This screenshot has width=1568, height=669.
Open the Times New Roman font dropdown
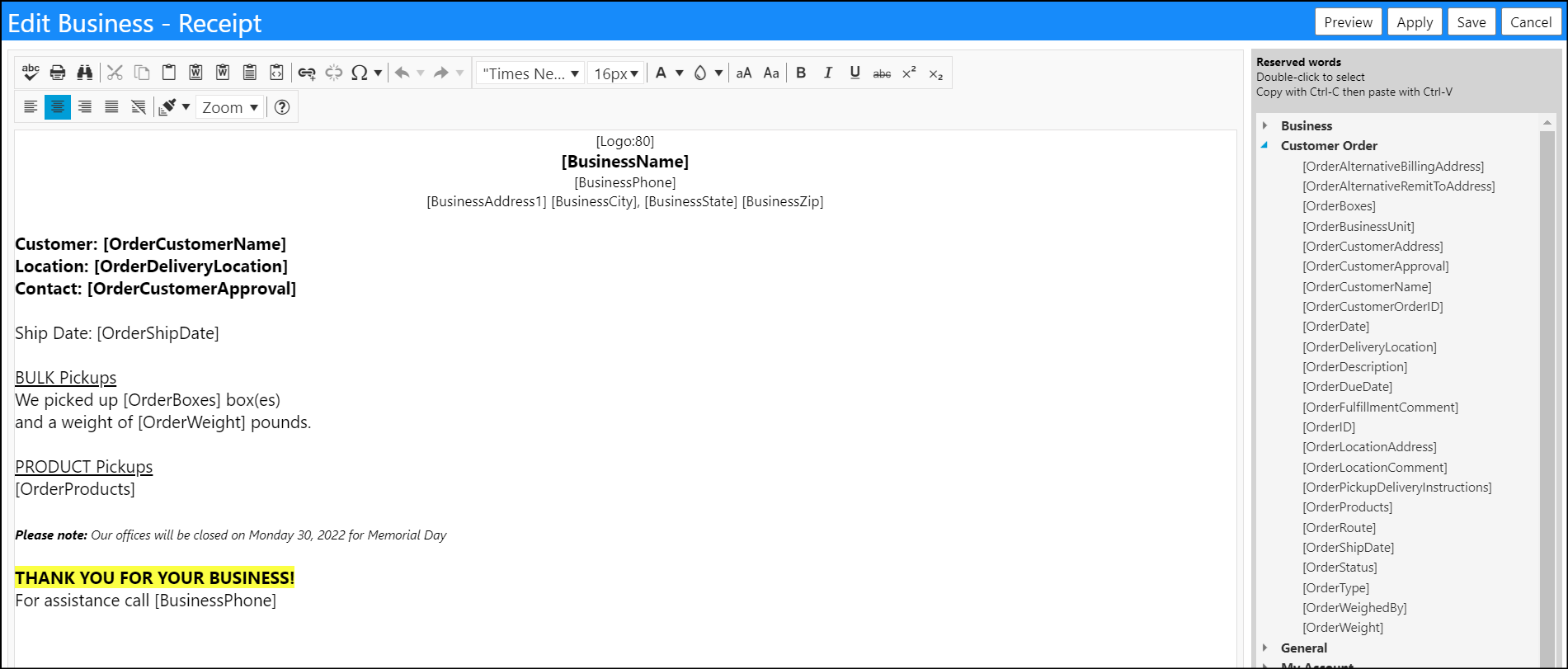click(x=530, y=73)
